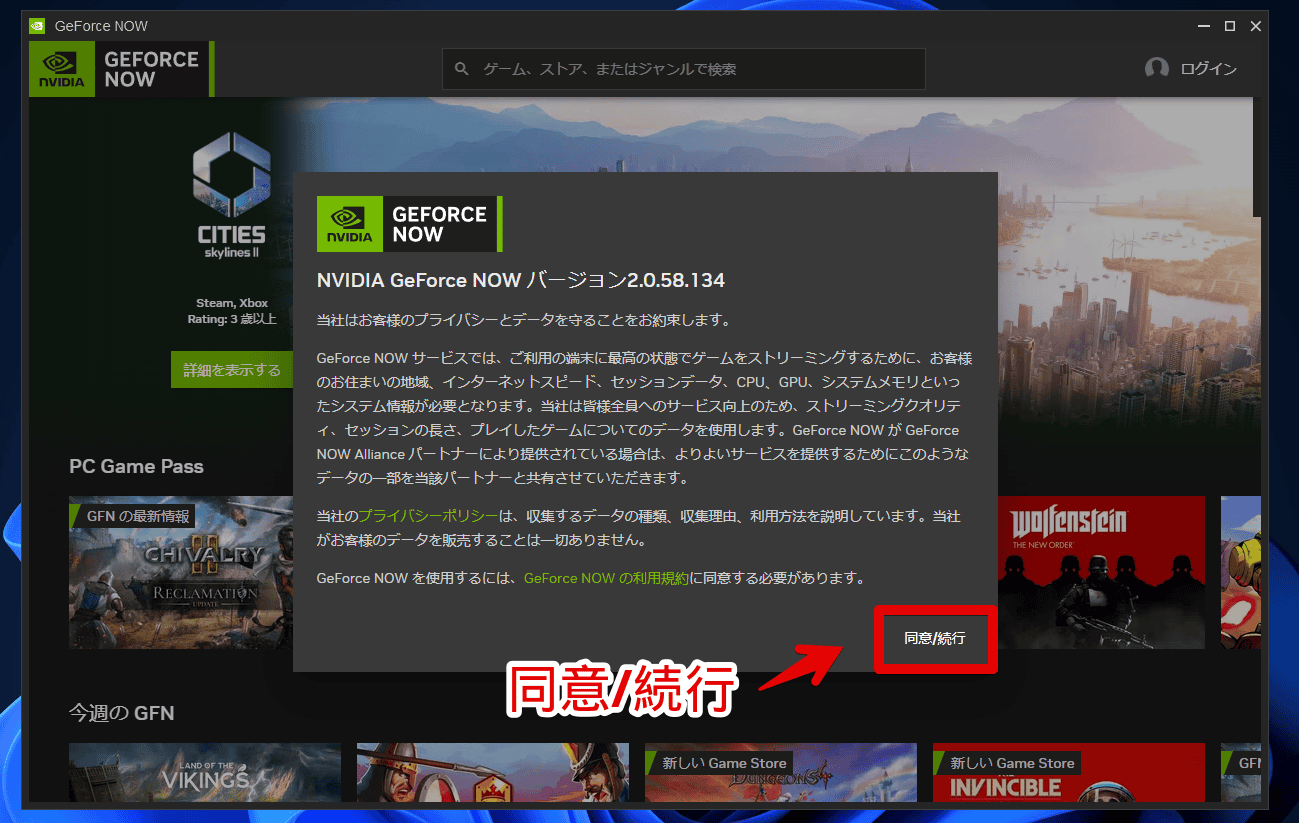Image resolution: width=1299 pixels, height=823 pixels.
Task: Click the small NVIDIA icon in title bar
Action: tap(37, 25)
